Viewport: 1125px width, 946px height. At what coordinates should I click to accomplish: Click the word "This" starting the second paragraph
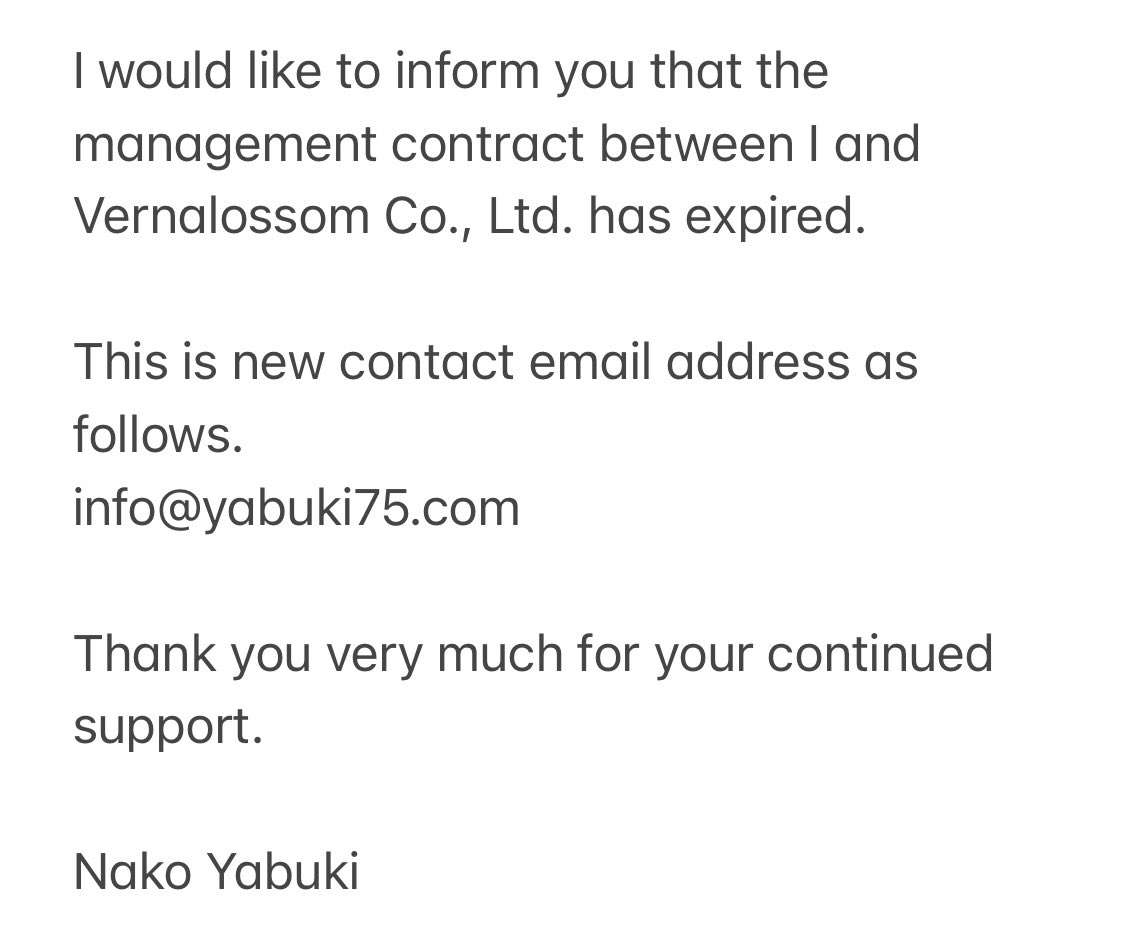tap(120, 361)
